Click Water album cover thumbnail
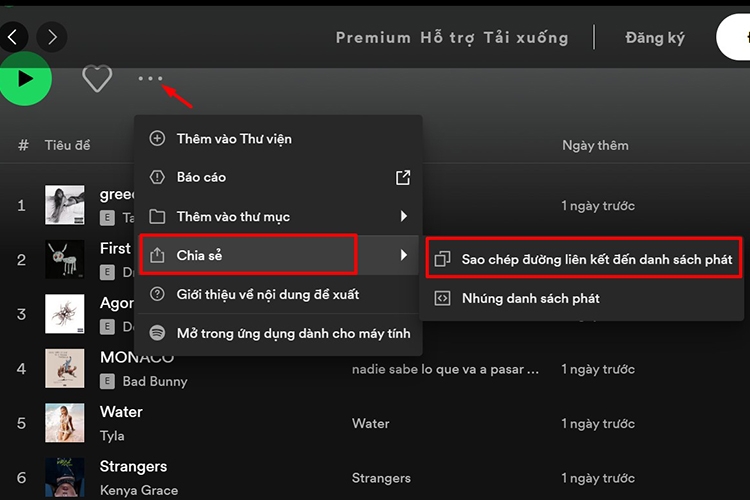 (x=65, y=423)
